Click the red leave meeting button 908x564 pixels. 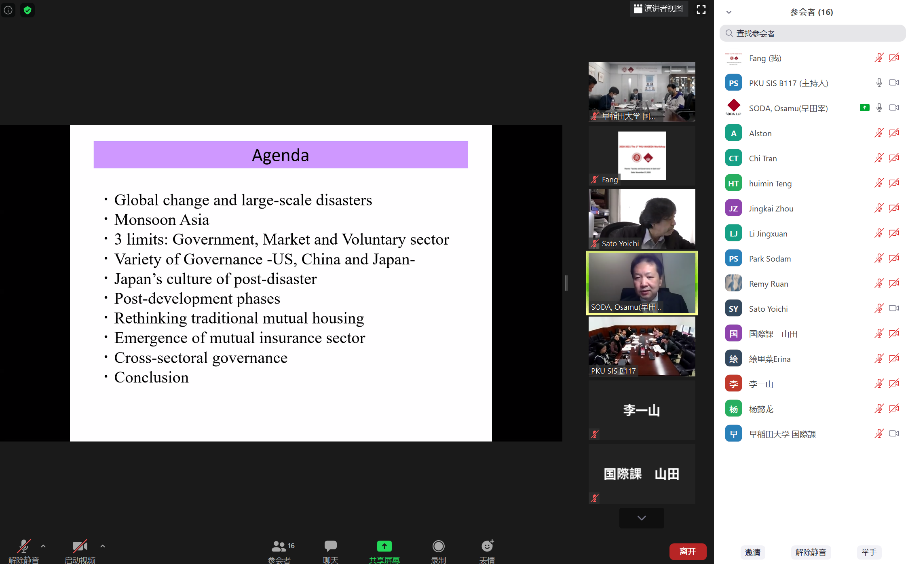point(687,551)
